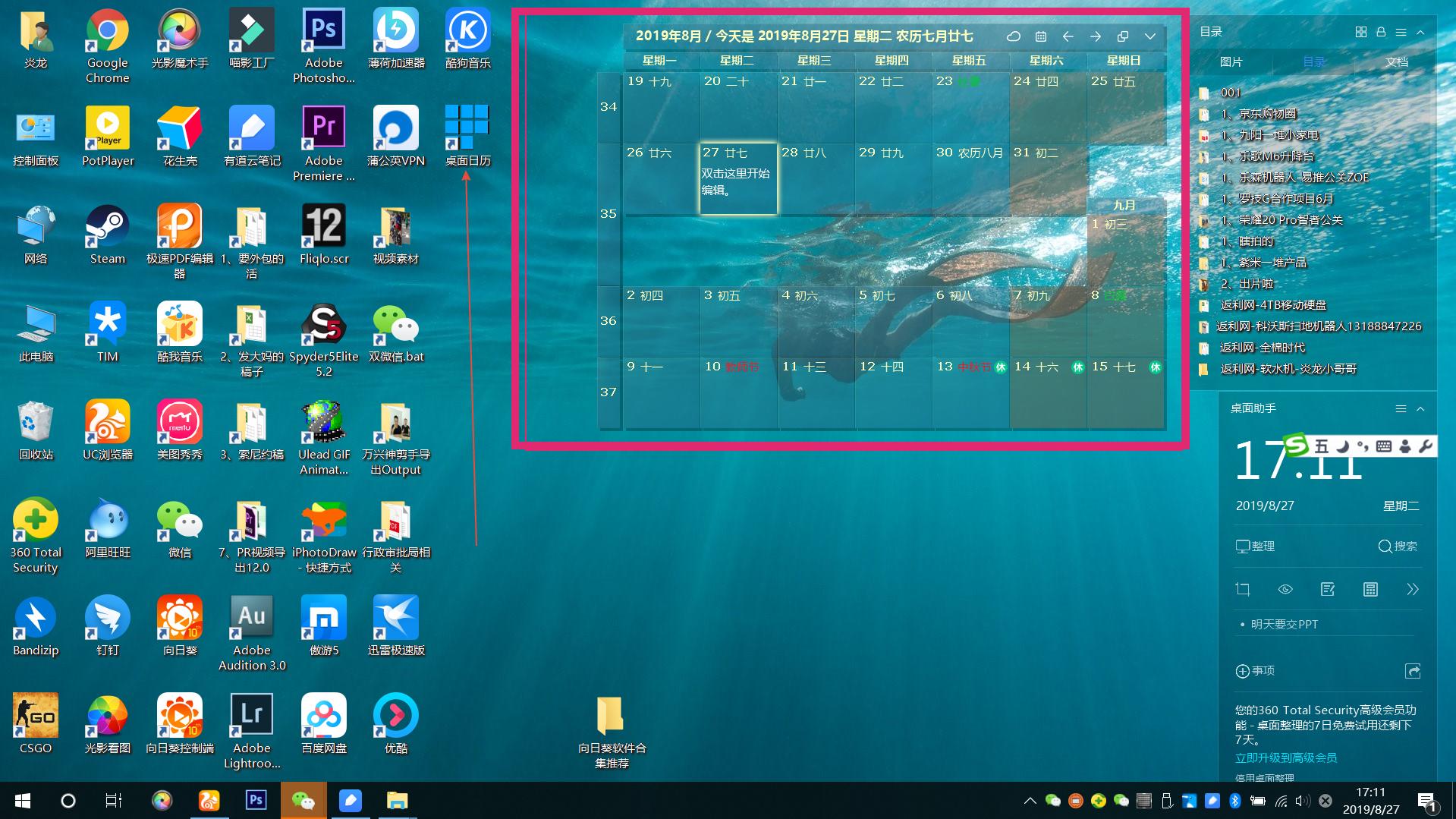Go to previous month with the left arrow
Screen dimensions: 1456x819
pos(1068,36)
